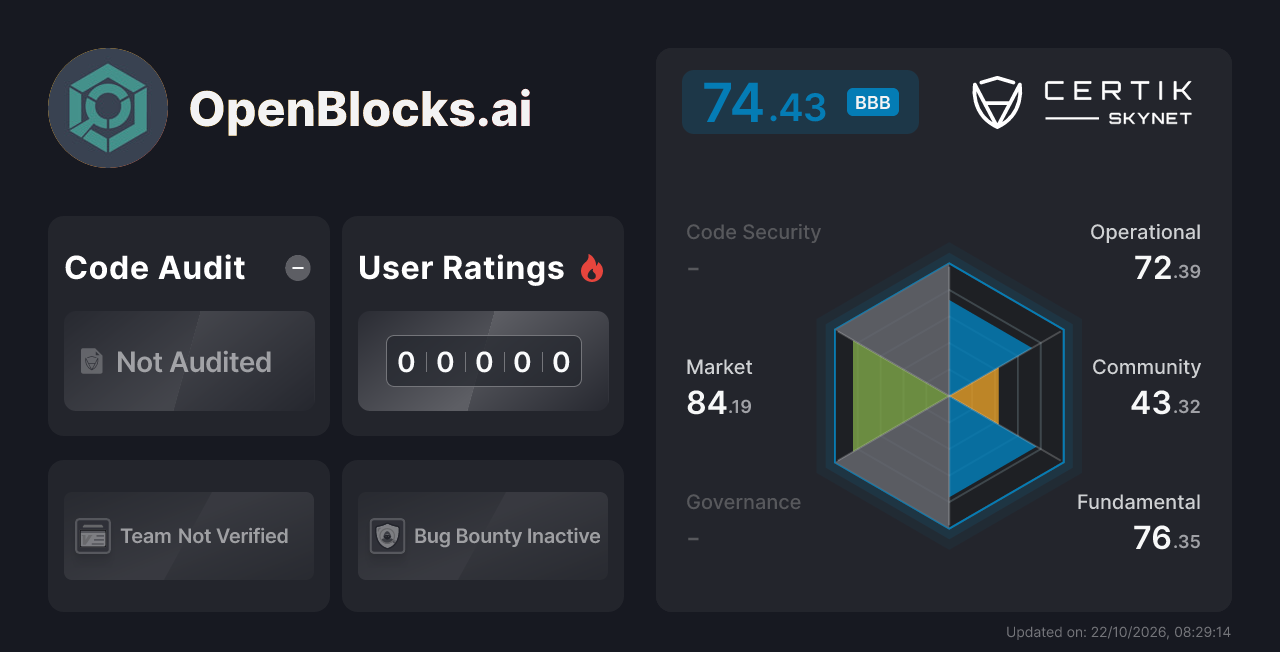
Task: Click the green Market segment in radar chart
Action: pos(885,395)
